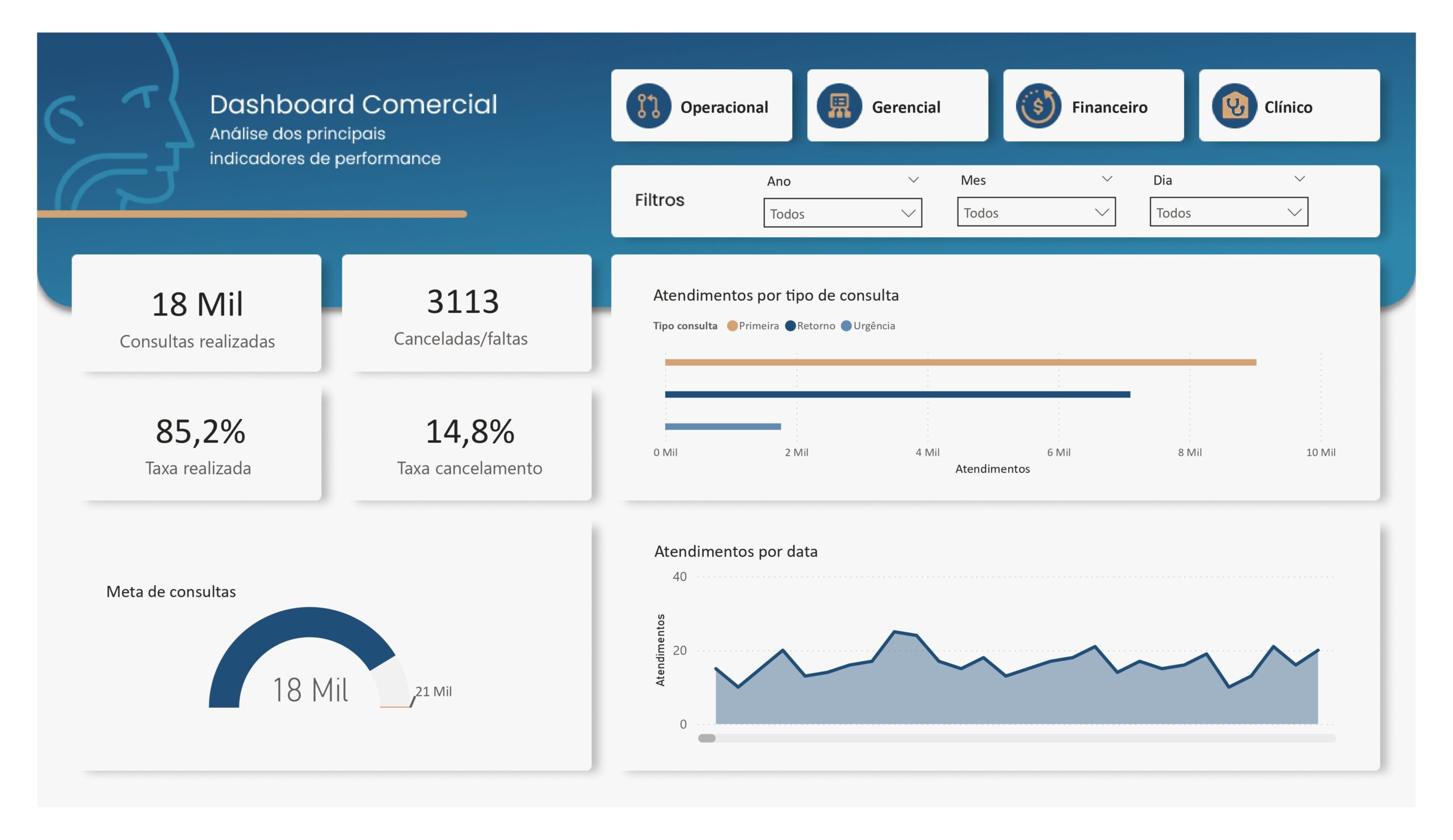Click the Consultas realizadas card

[x=196, y=314]
